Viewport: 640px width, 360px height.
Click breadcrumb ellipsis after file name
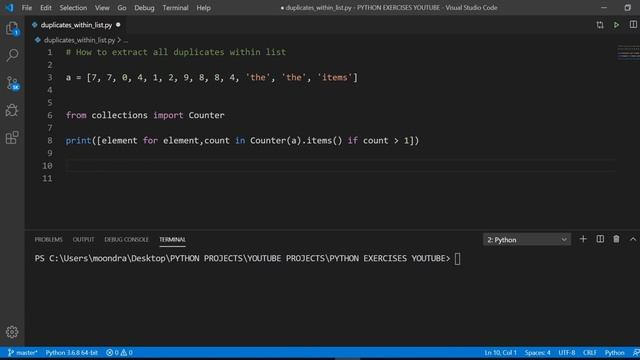126,40
